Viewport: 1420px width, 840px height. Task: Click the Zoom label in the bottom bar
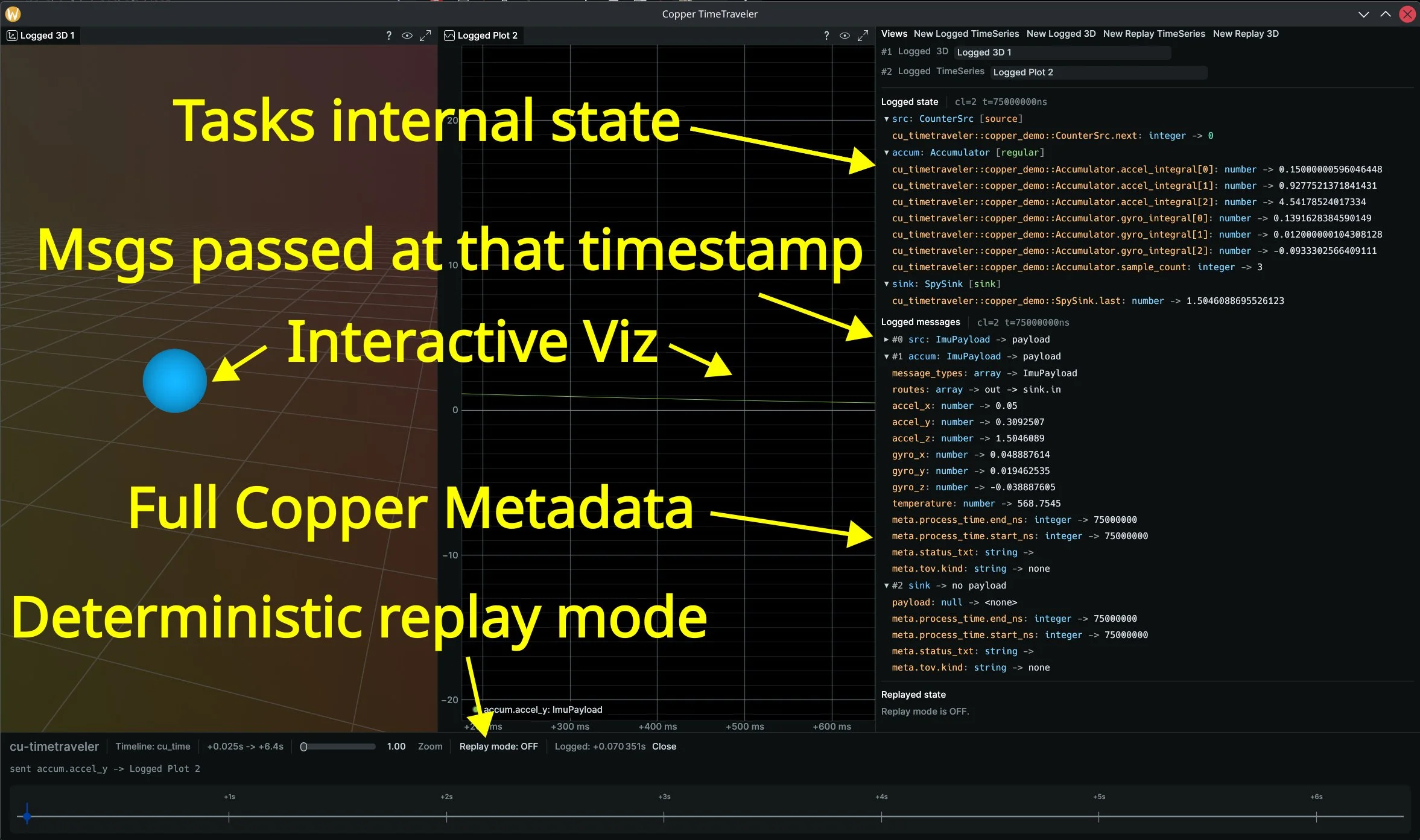429,746
